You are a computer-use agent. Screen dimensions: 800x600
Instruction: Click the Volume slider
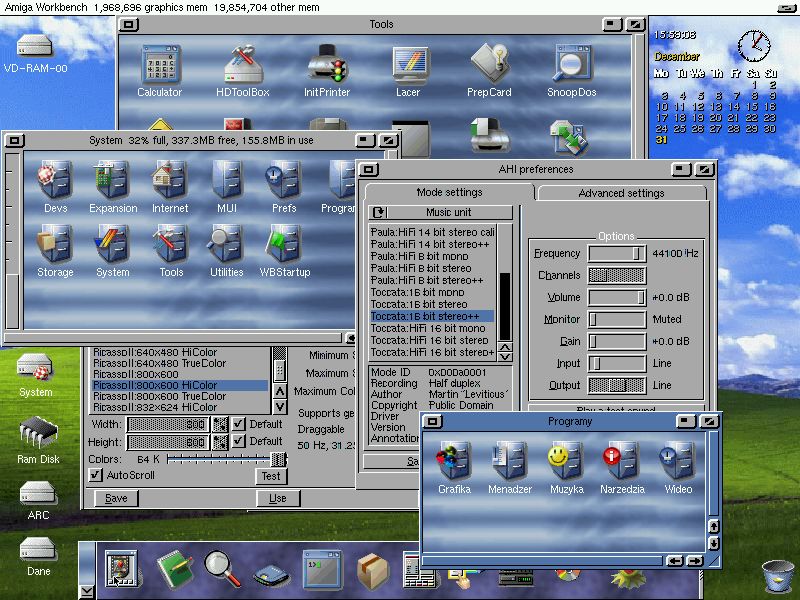[x=617, y=297]
